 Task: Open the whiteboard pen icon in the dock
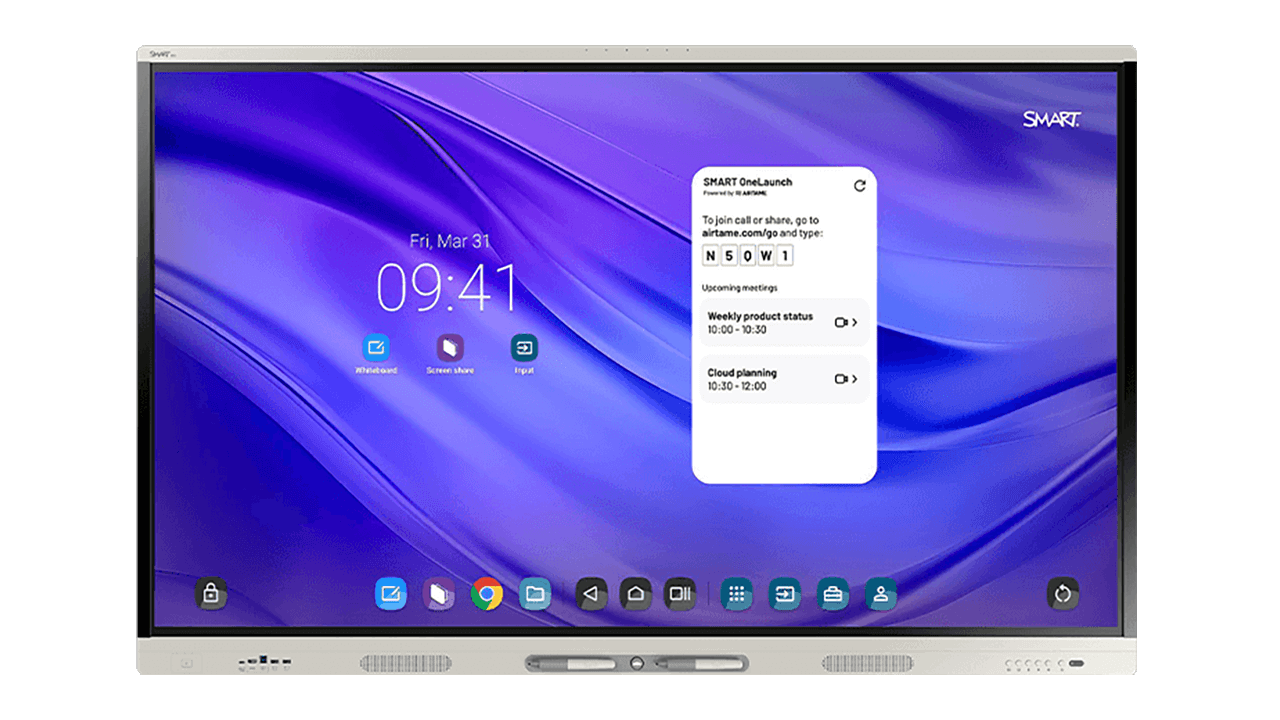click(x=391, y=593)
